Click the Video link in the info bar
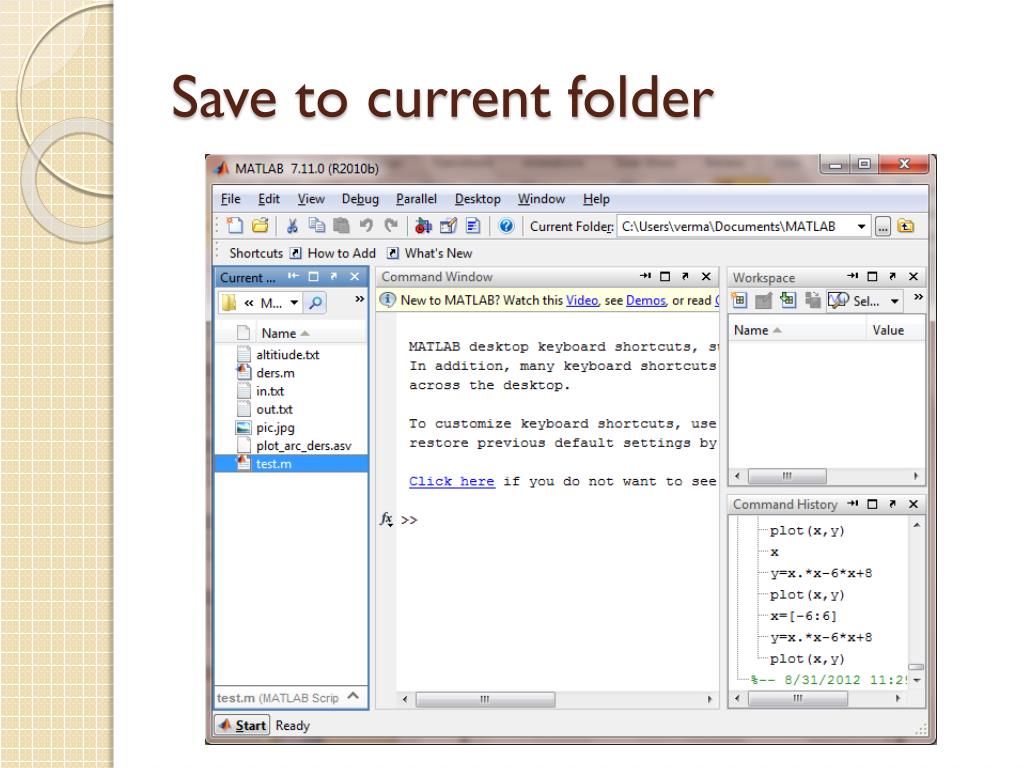This screenshot has height=768, width=1024. [x=582, y=300]
